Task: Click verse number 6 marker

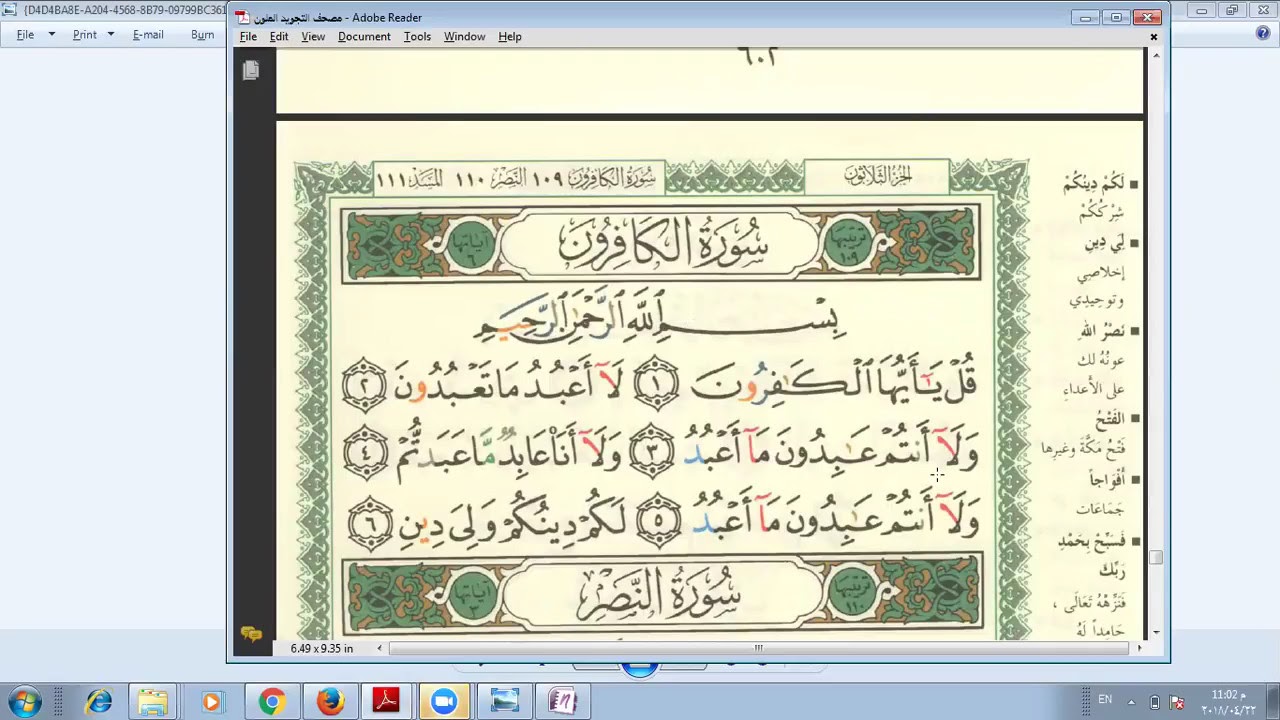Action: coord(370,522)
